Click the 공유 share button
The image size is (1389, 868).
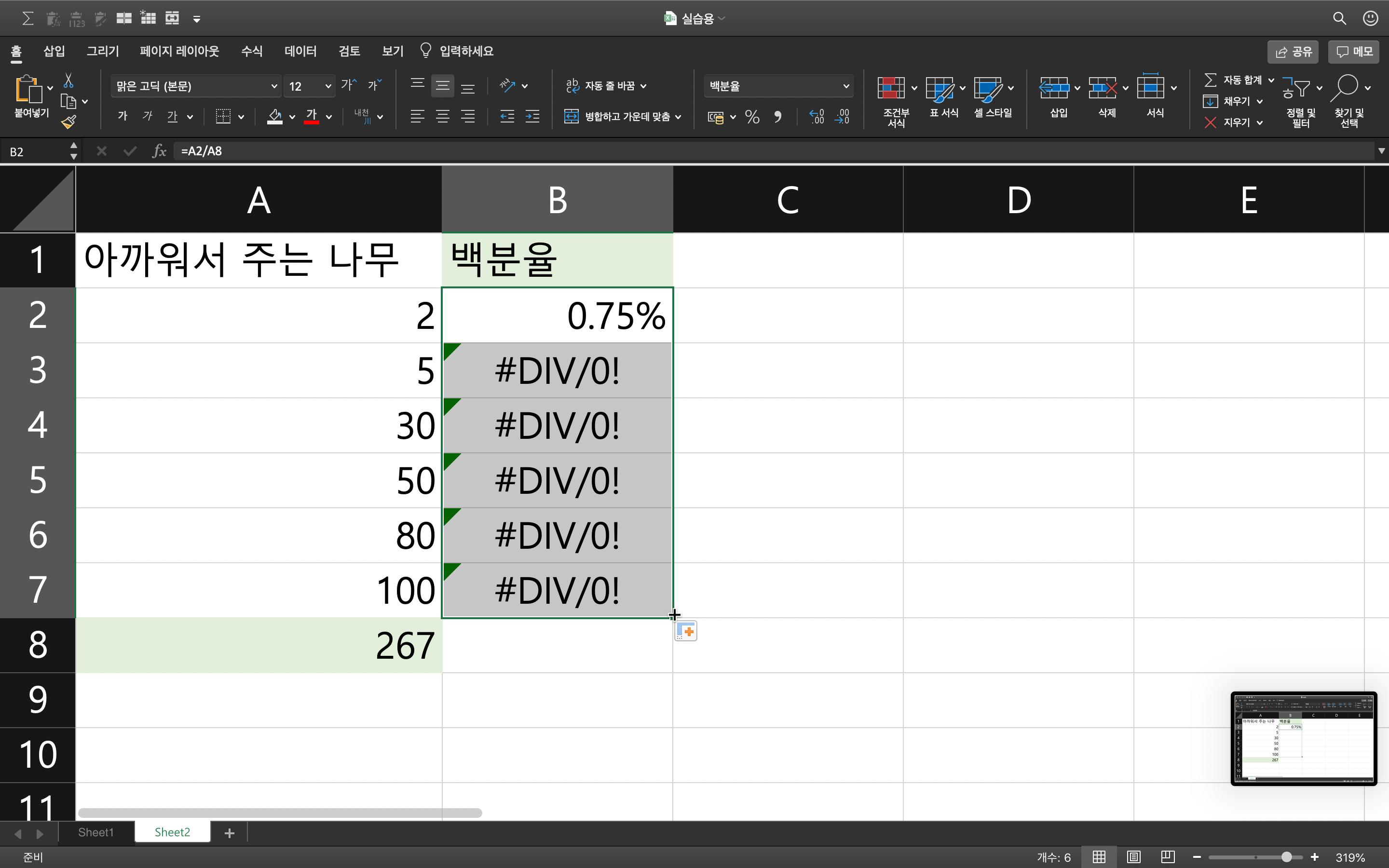[x=1293, y=52]
